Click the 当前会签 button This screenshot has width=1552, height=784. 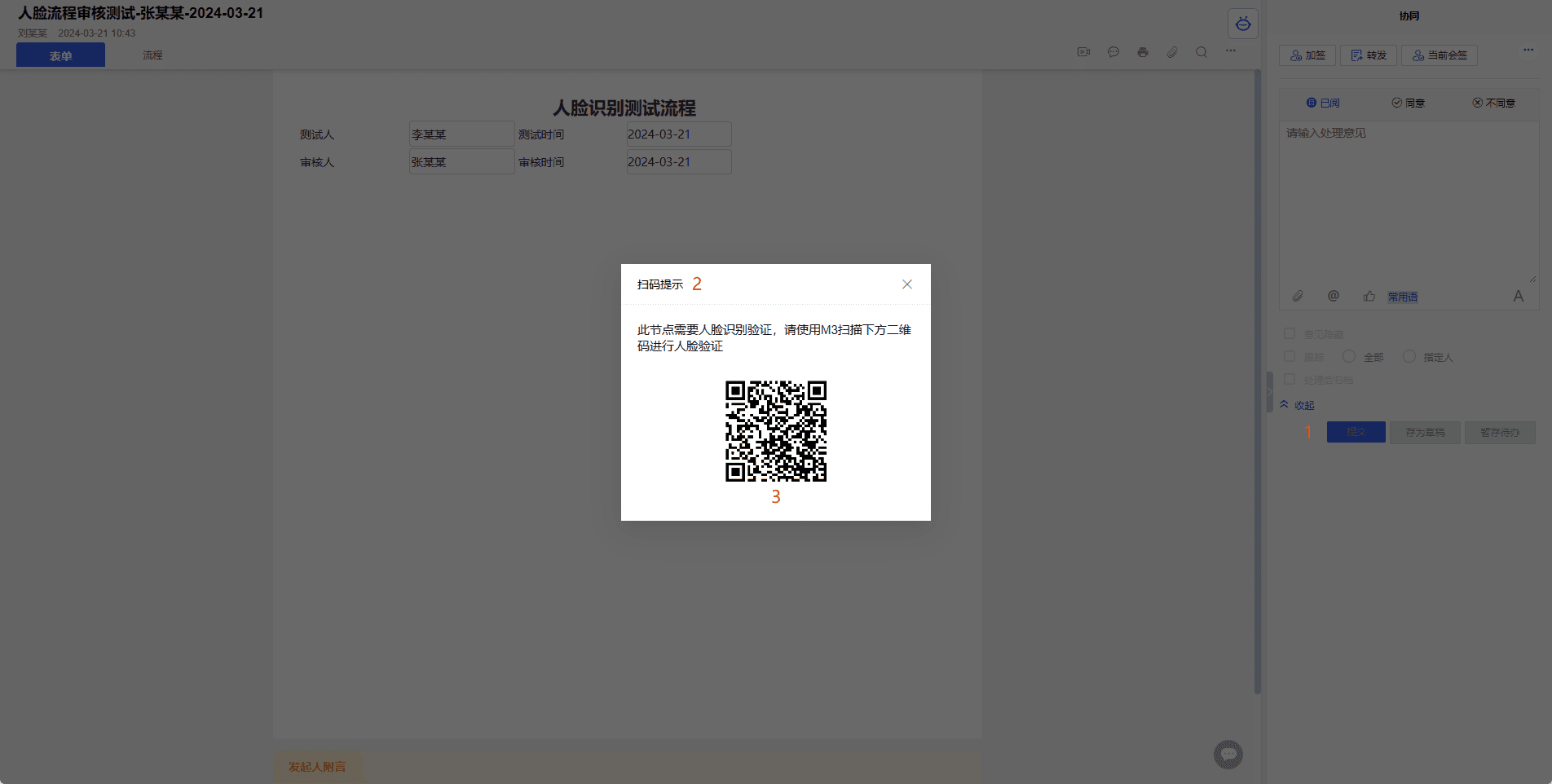(x=1440, y=55)
